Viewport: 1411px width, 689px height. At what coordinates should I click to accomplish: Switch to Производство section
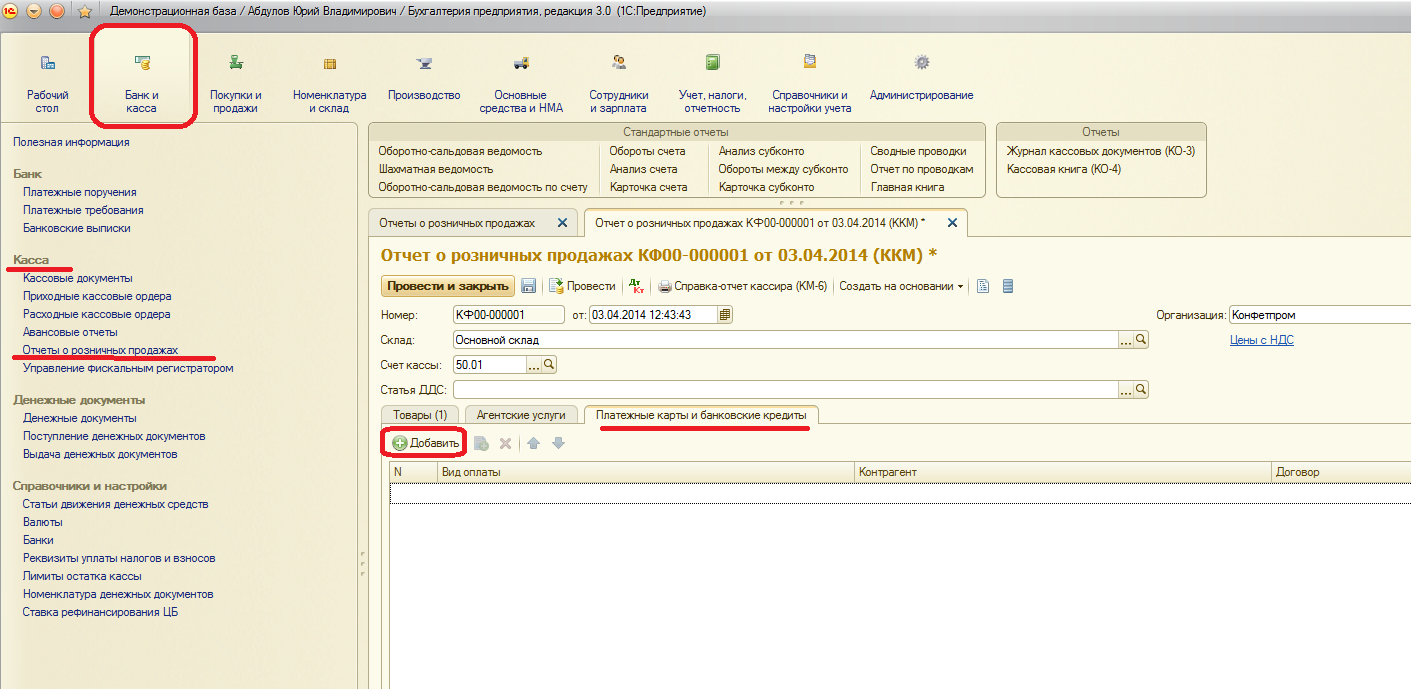point(424,77)
